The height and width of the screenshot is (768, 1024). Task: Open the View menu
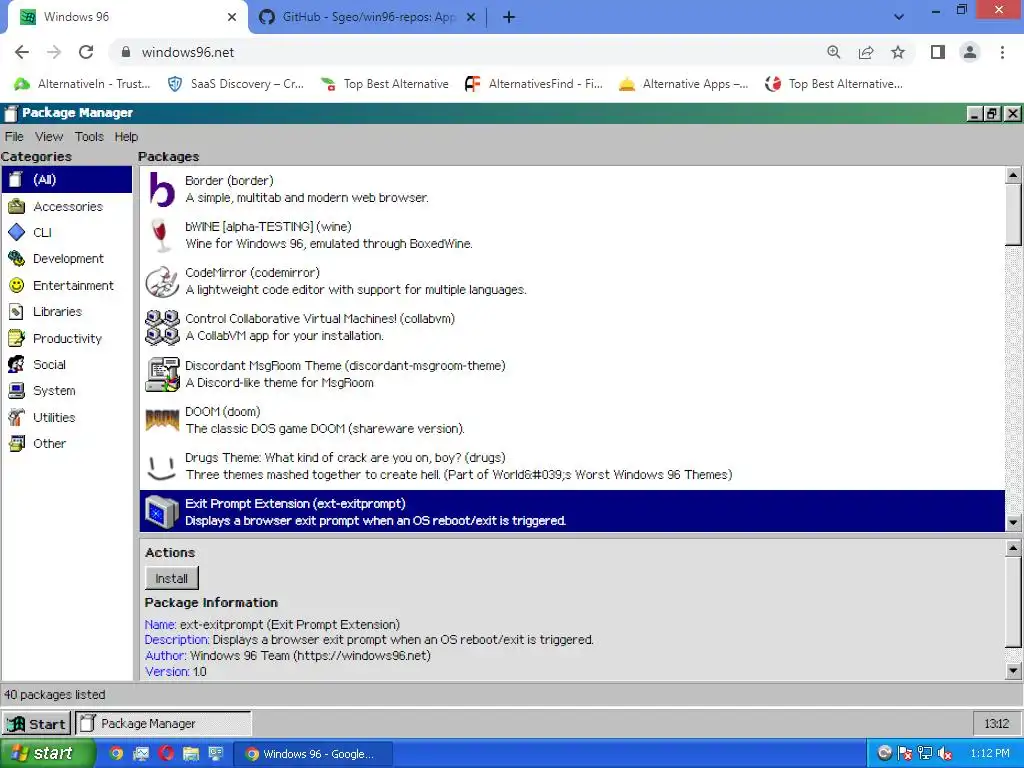(x=49, y=136)
